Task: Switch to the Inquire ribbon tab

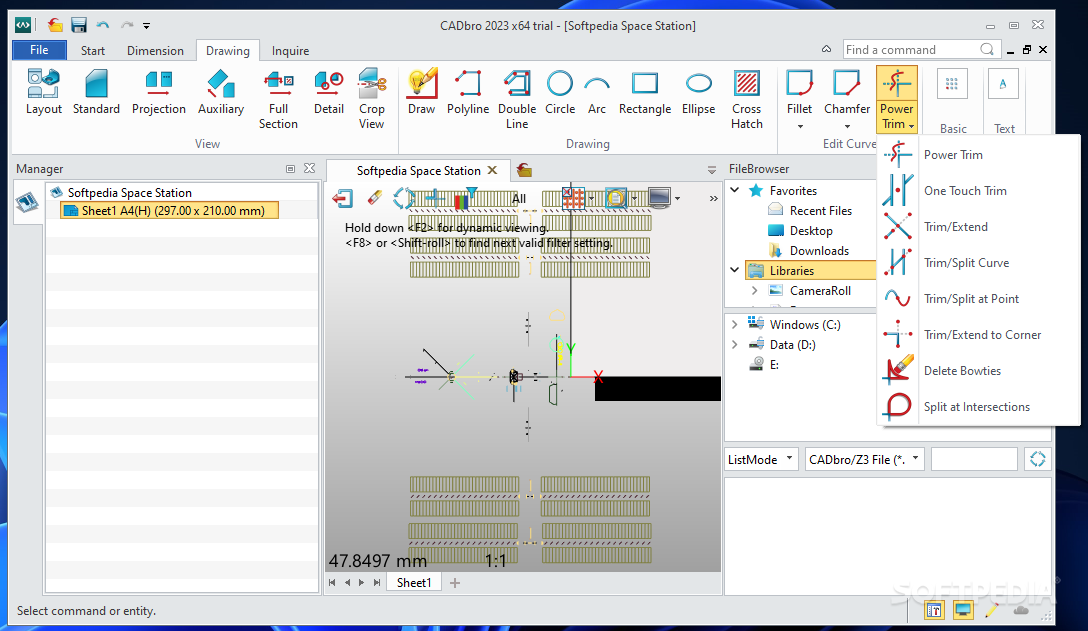Action: 290,51
